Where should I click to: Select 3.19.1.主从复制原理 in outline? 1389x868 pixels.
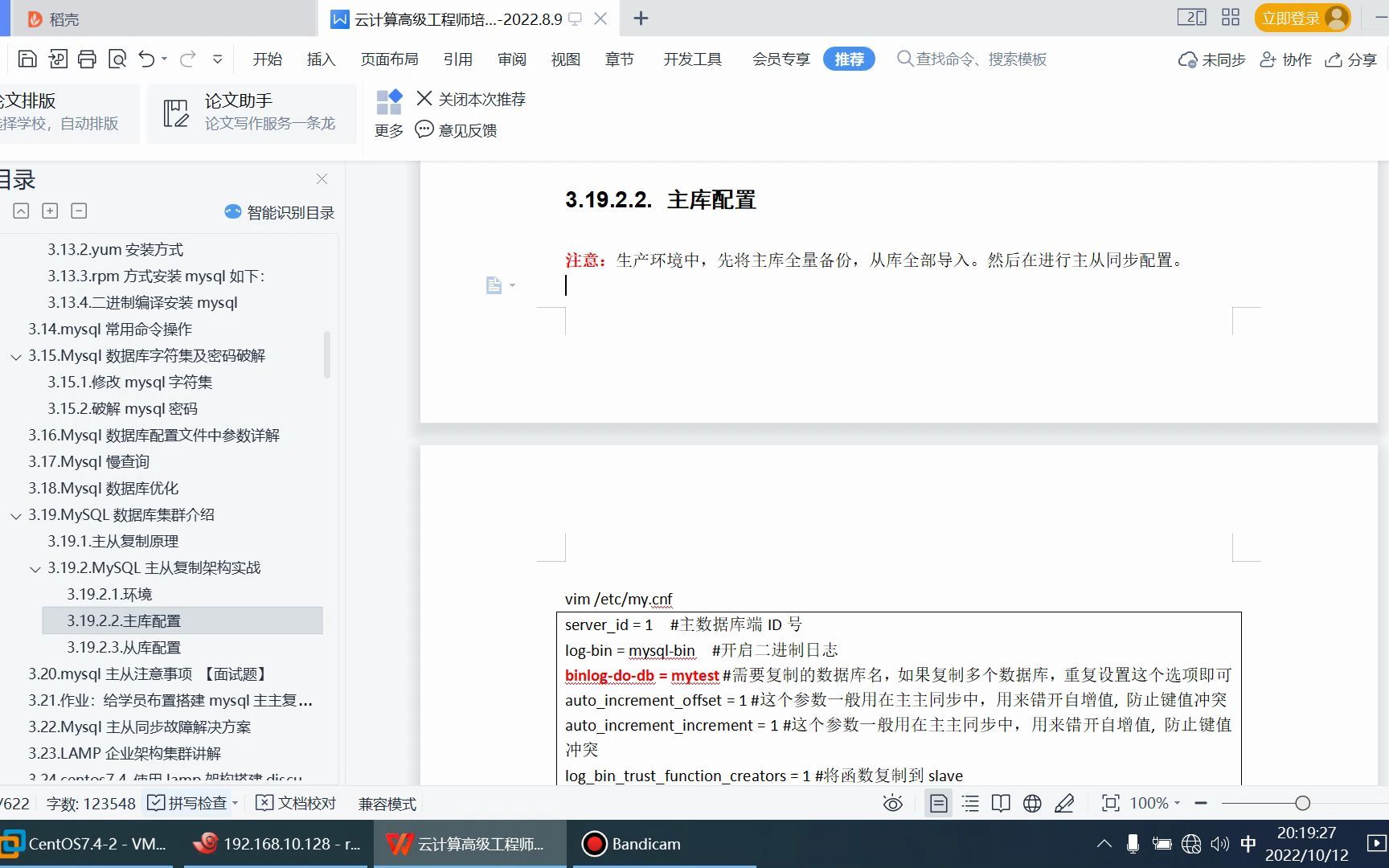click(113, 541)
